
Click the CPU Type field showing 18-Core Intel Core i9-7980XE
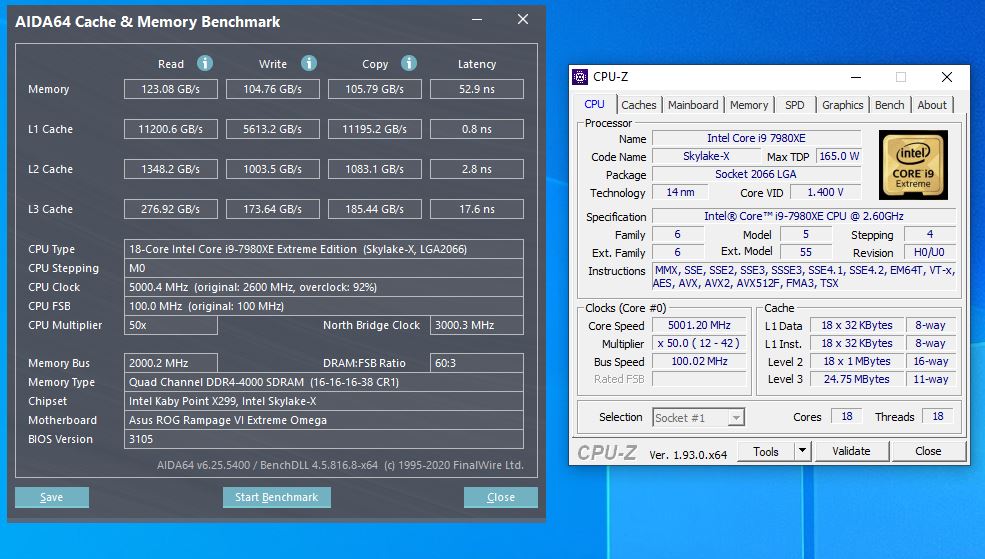(324, 249)
